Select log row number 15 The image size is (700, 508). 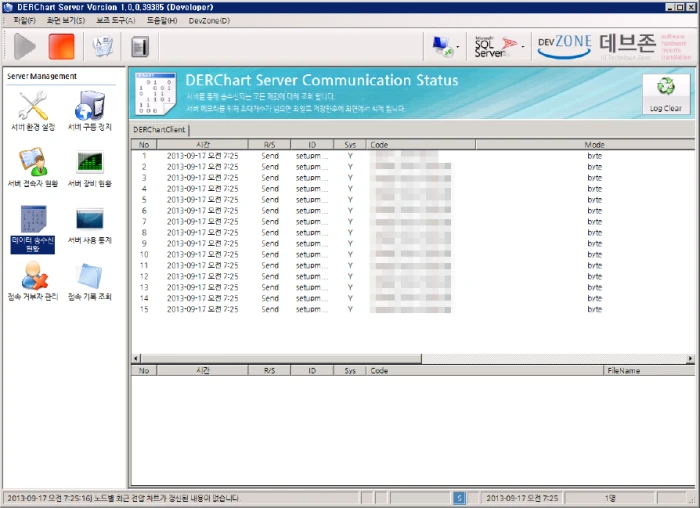[x=413, y=309]
